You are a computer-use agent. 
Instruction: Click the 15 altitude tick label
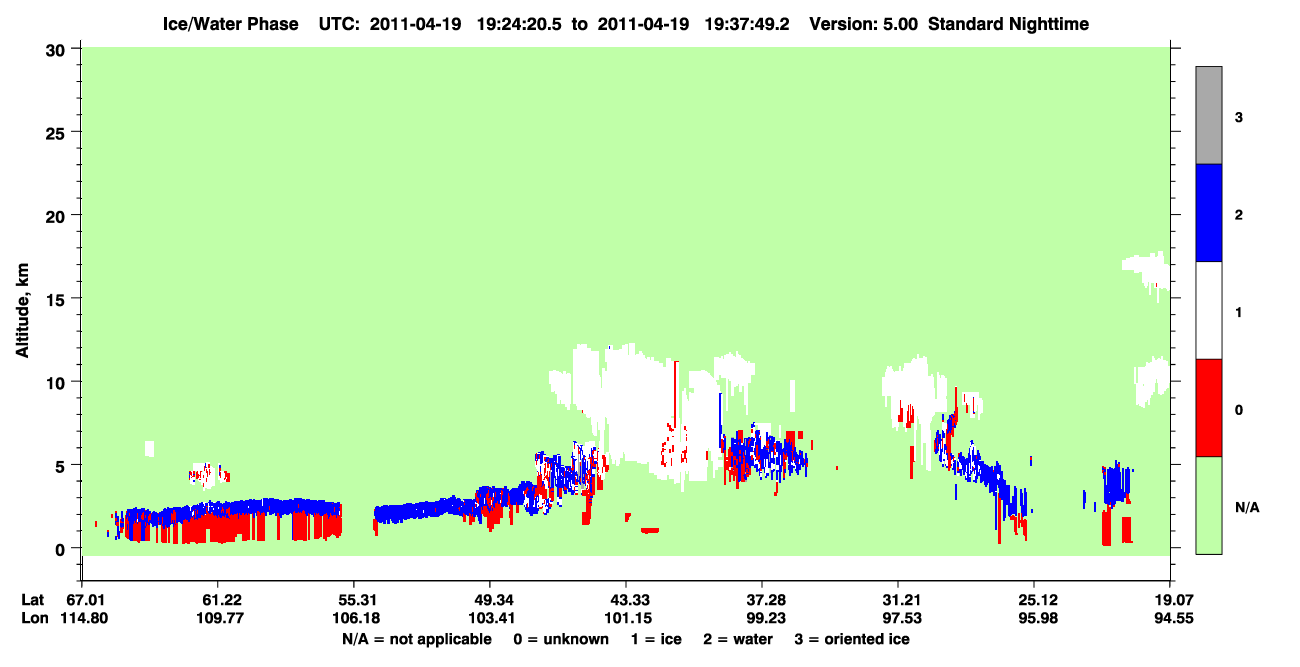[58, 298]
